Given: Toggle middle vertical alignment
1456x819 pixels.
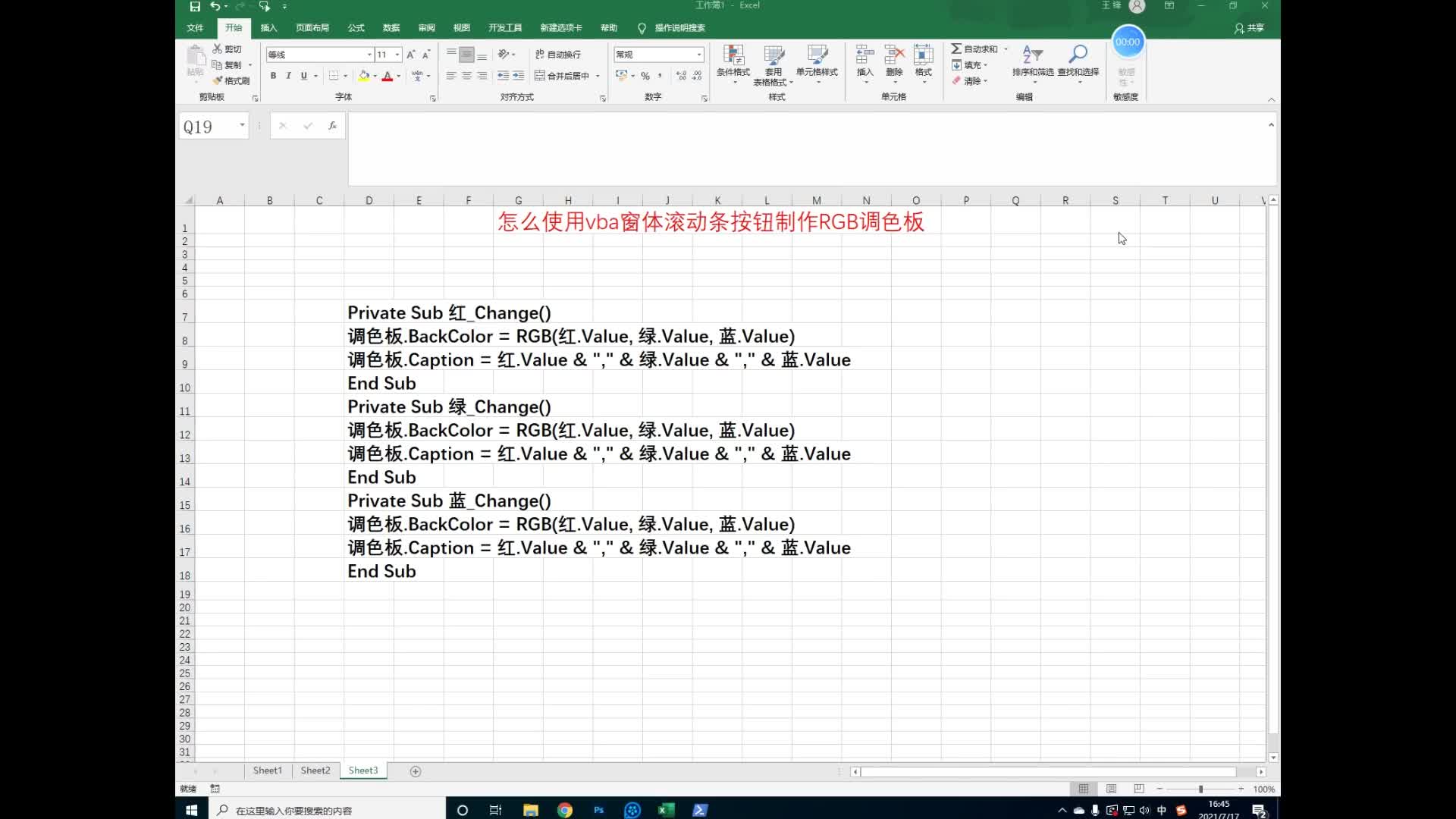Looking at the screenshot, I should tap(466, 55).
